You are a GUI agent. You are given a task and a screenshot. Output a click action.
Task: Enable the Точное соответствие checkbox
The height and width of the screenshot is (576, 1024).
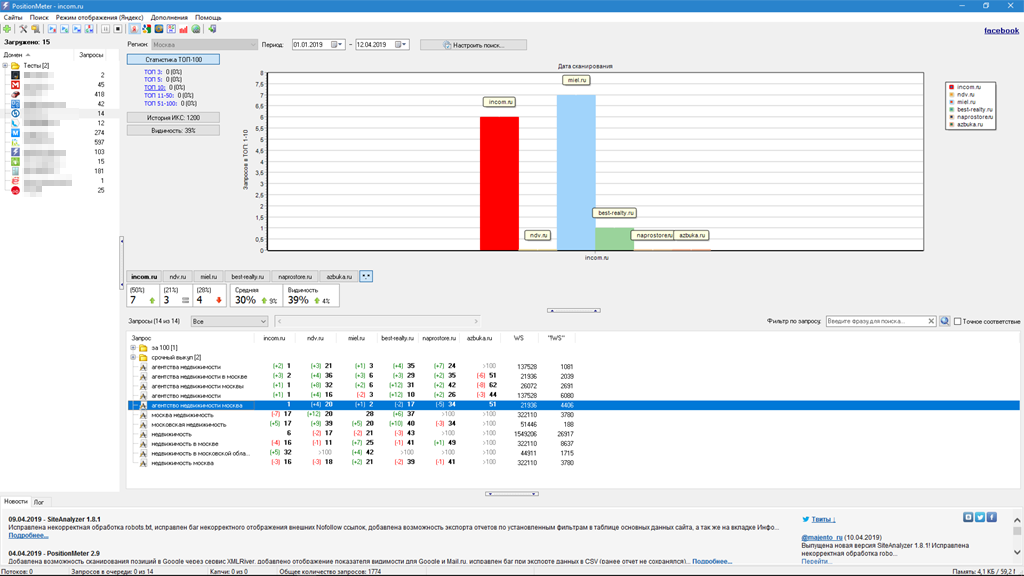(958, 321)
